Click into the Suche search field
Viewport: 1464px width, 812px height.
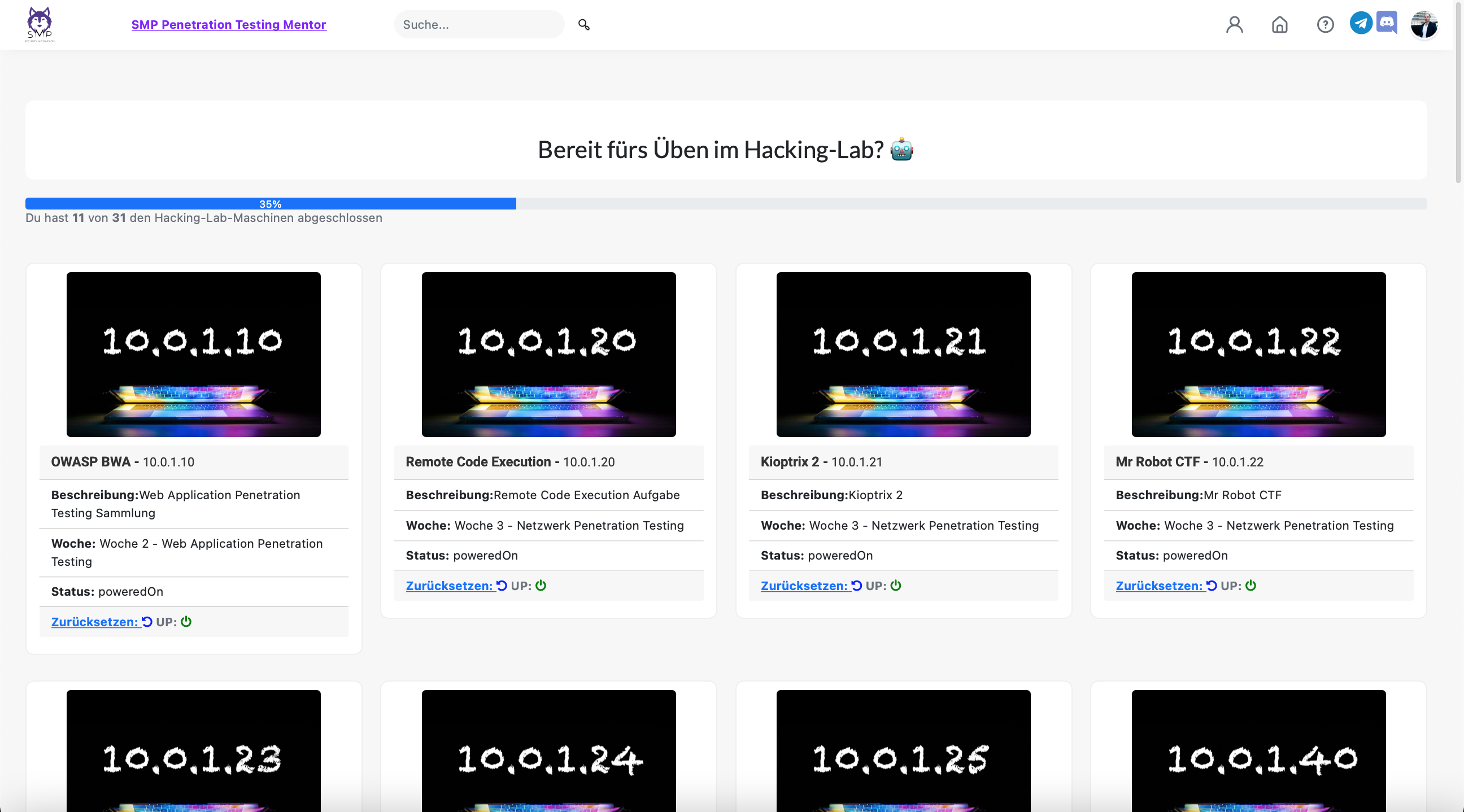tap(479, 24)
